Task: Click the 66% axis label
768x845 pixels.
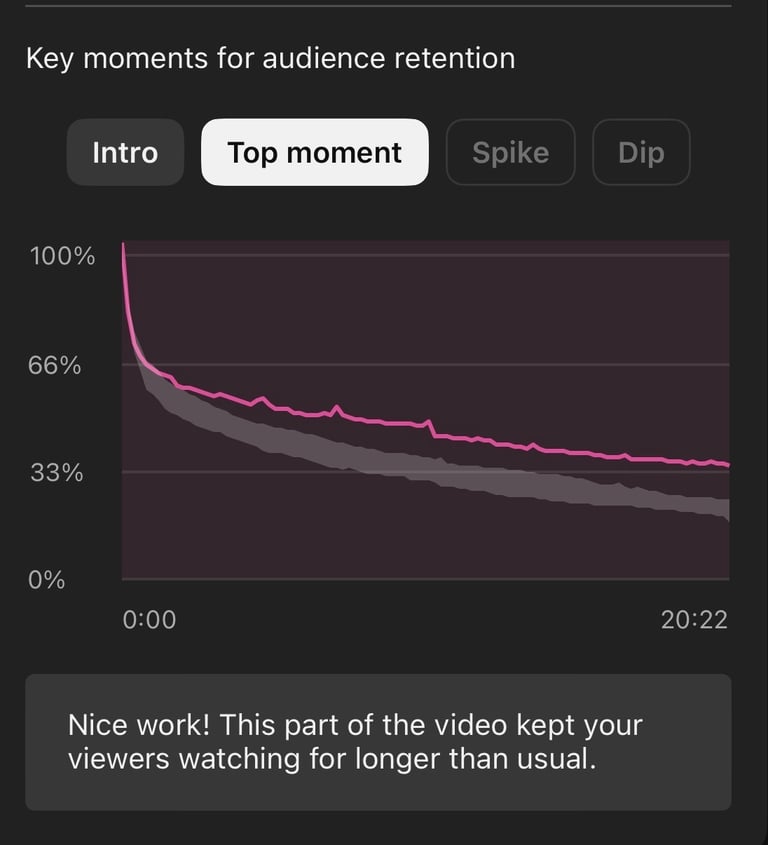Action: [55, 365]
